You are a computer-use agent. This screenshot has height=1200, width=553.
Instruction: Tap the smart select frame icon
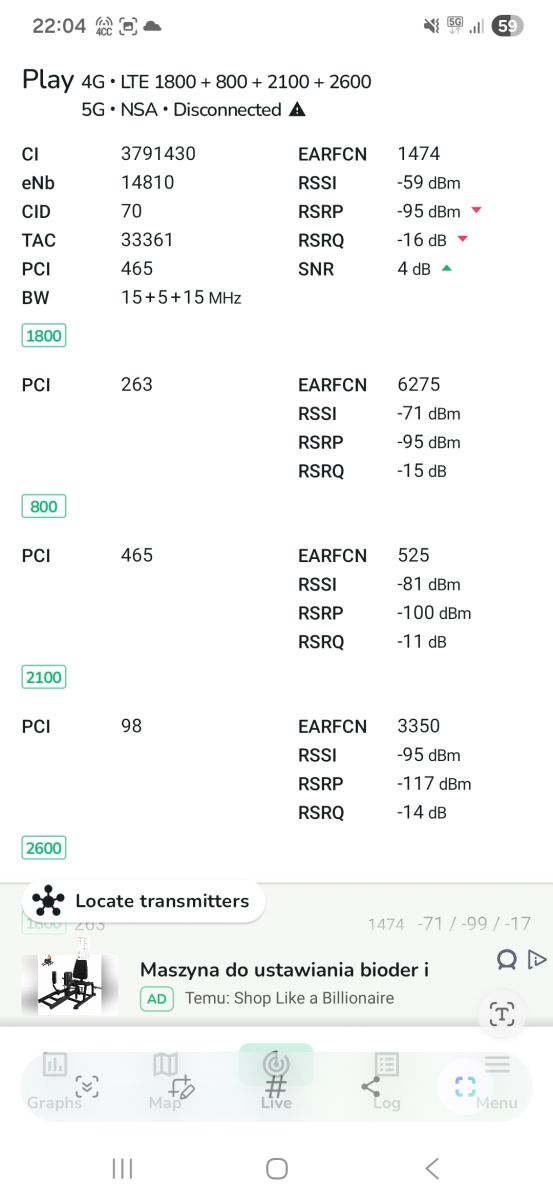point(465,1087)
